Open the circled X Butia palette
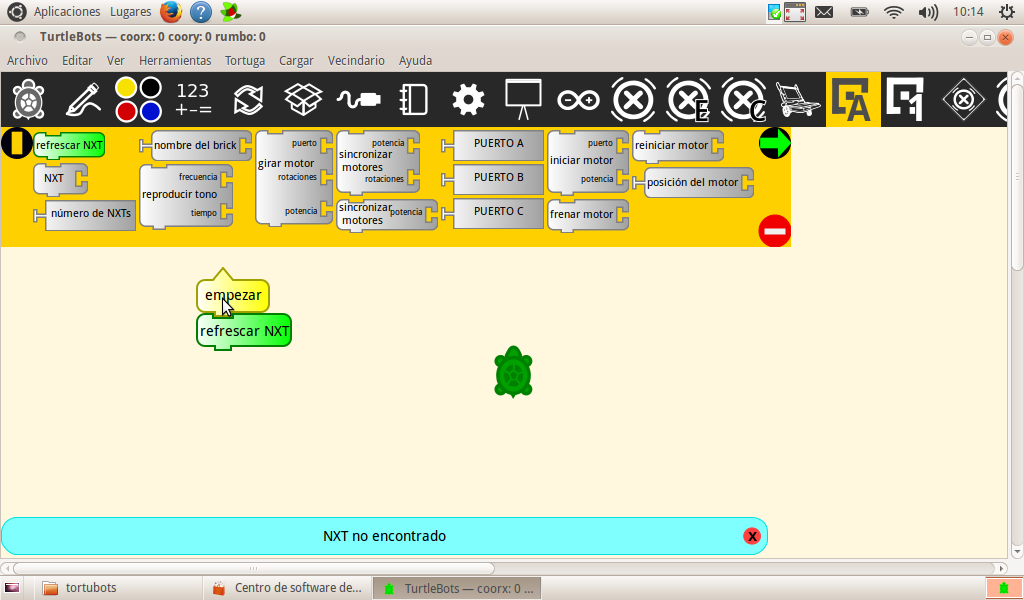The image size is (1024, 600). [633, 100]
